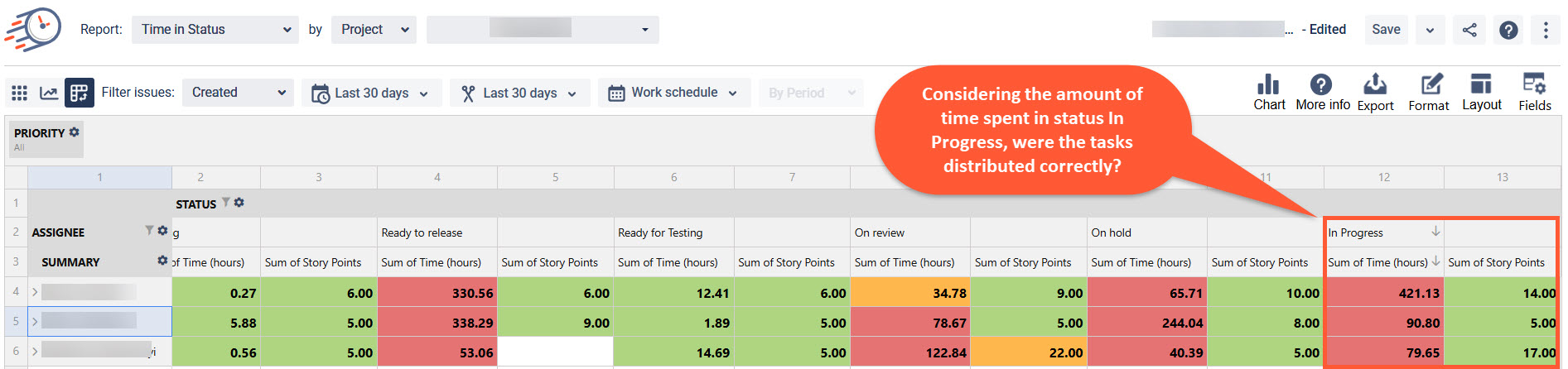Open the ASSIGNEE field gear settings
This screenshot has width=1568, height=369.
pos(162,231)
